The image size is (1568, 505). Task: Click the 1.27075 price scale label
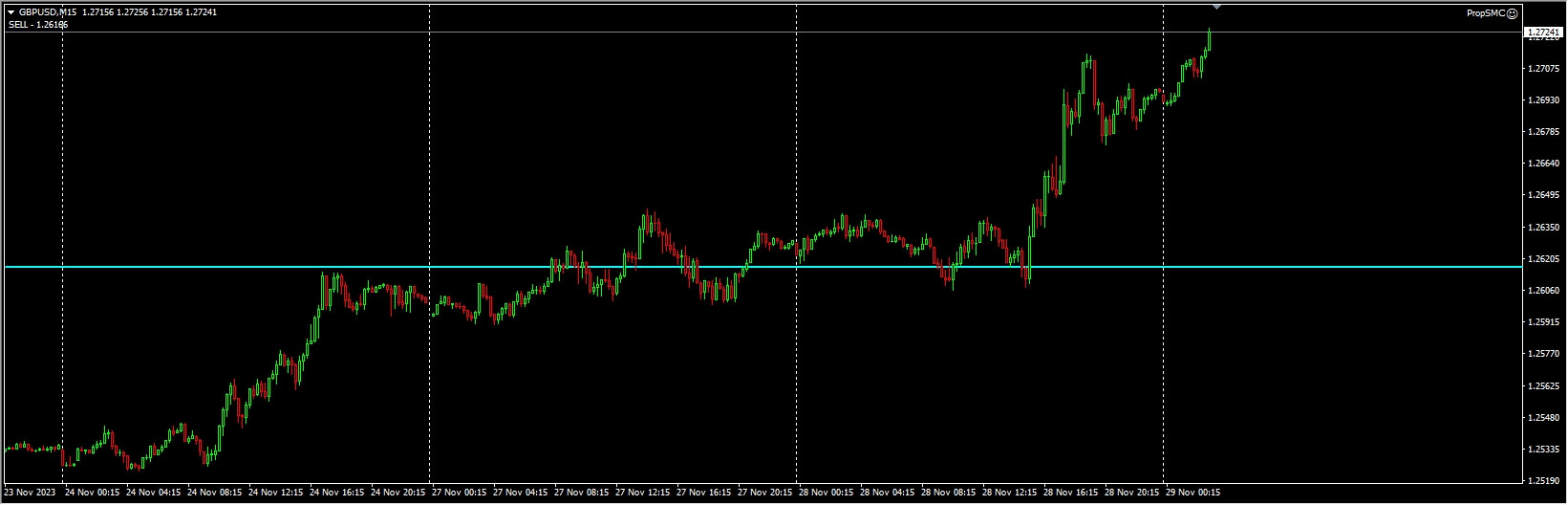(1543, 69)
